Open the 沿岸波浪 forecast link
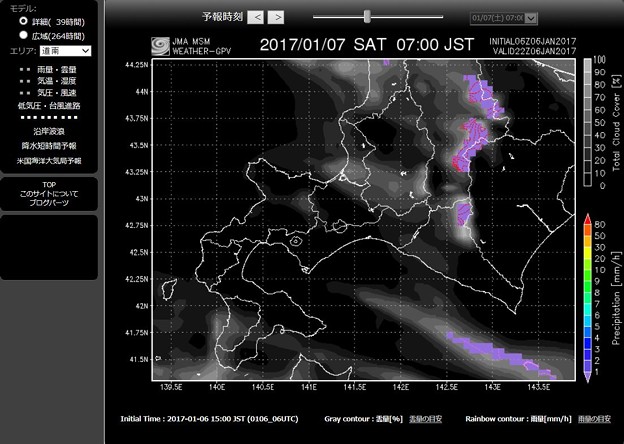The height and width of the screenshot is (444, 624). (48, 131)
